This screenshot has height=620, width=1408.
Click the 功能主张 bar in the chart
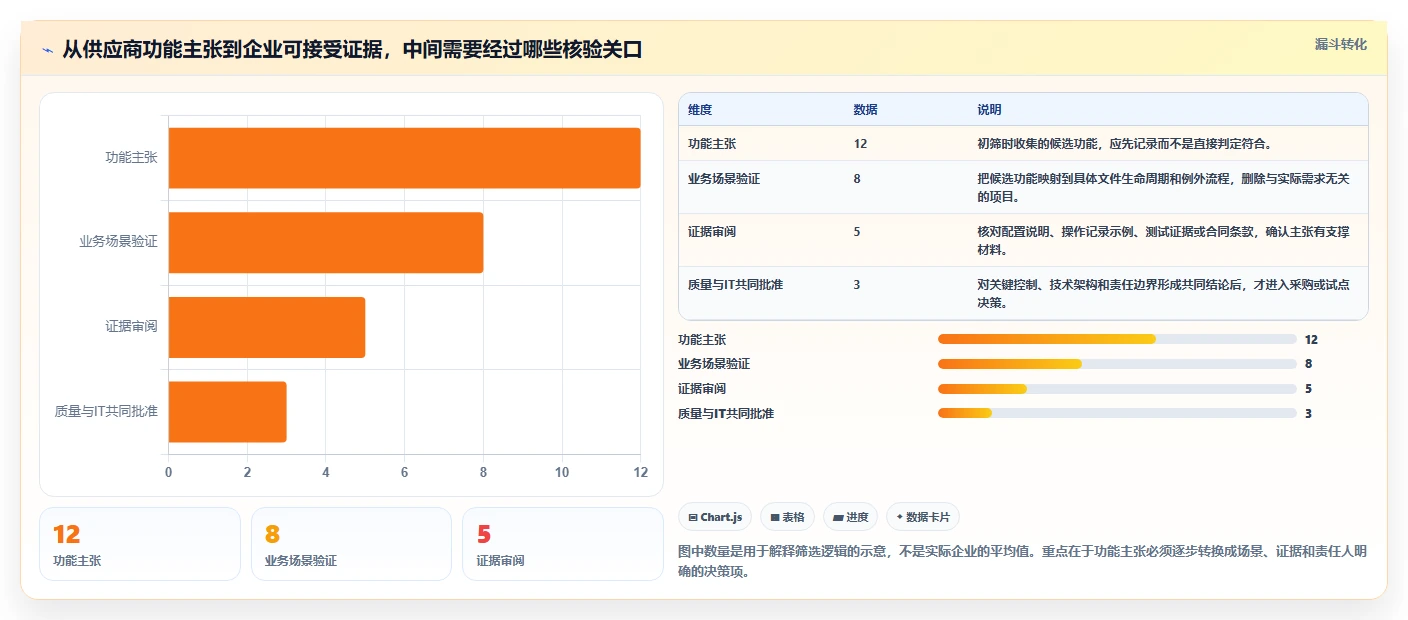(x=404, y=158)
